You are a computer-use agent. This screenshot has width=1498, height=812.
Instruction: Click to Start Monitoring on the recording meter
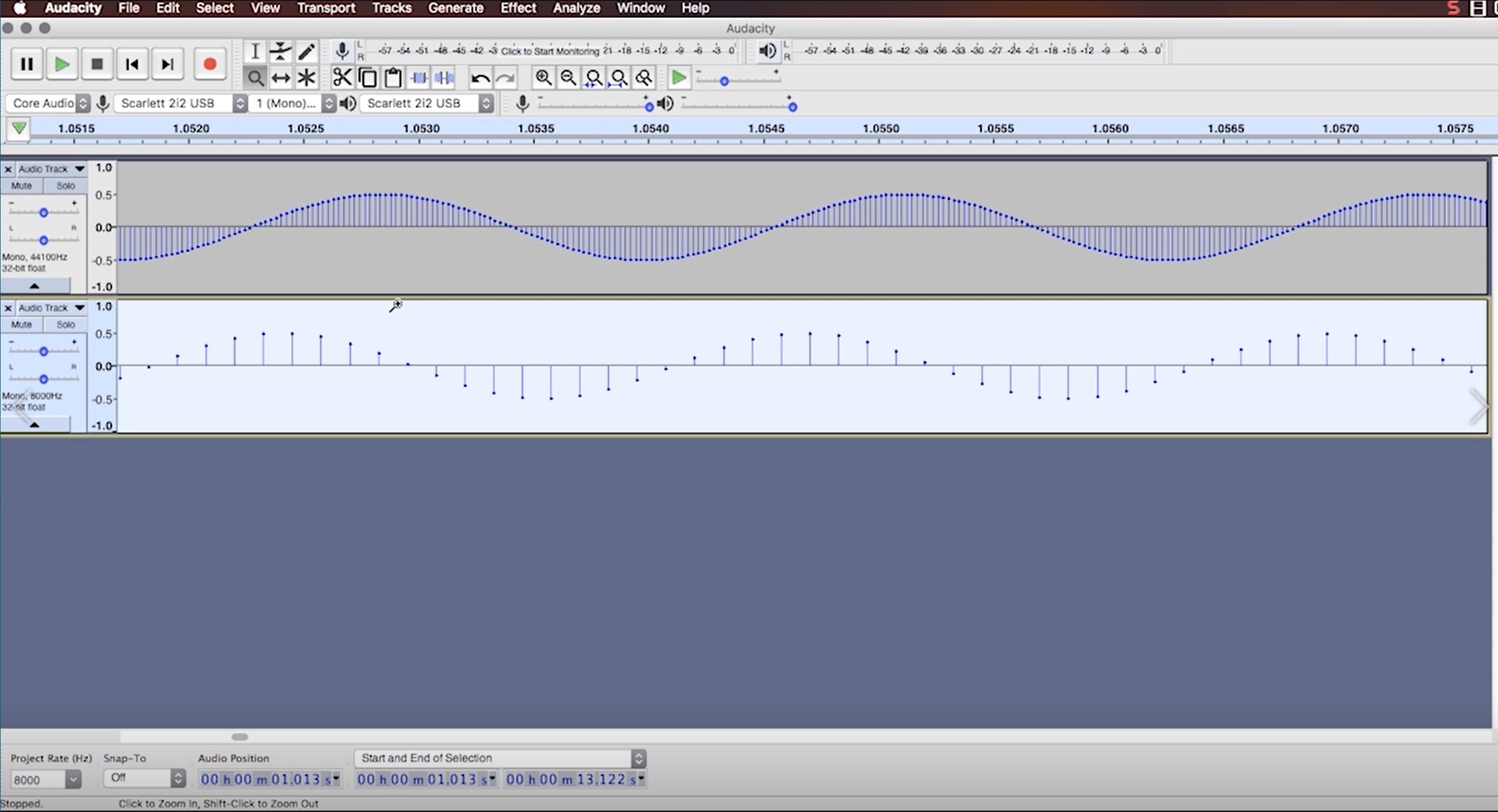coord(550,51)
